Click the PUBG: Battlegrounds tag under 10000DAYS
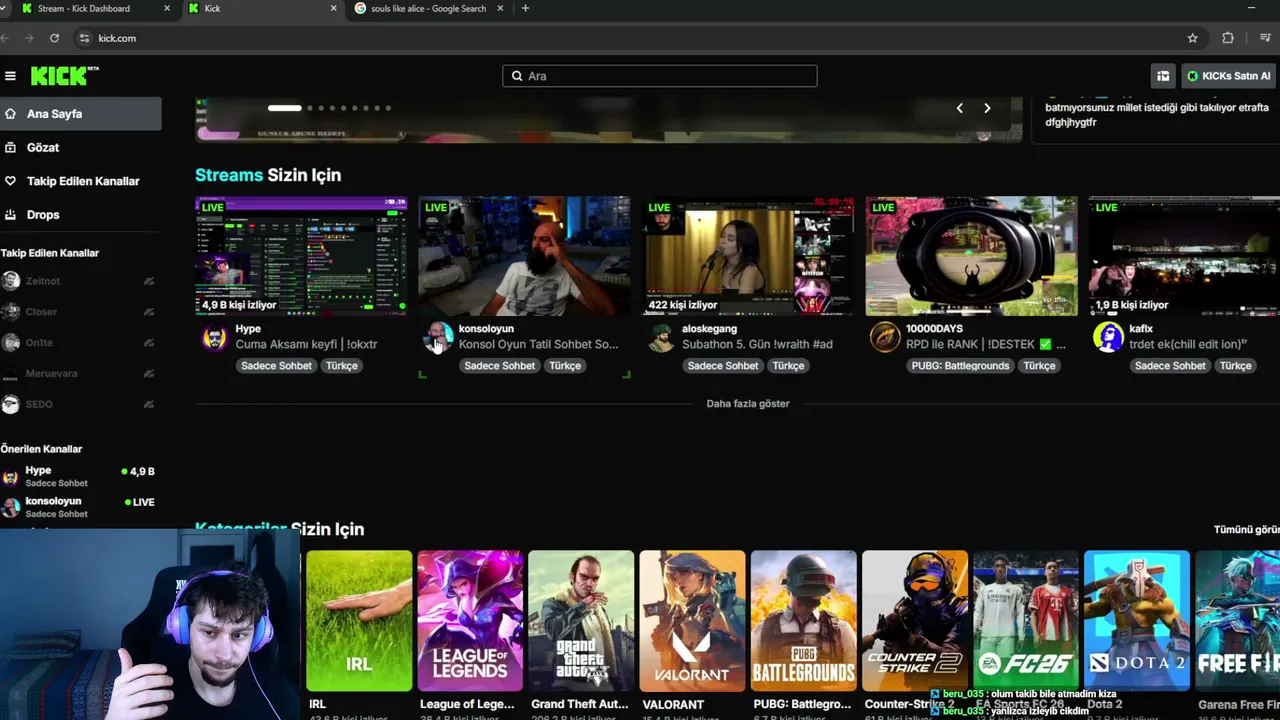Image resolution: width=1280 pixels, height=720 pixels. [x=960, y=366]
